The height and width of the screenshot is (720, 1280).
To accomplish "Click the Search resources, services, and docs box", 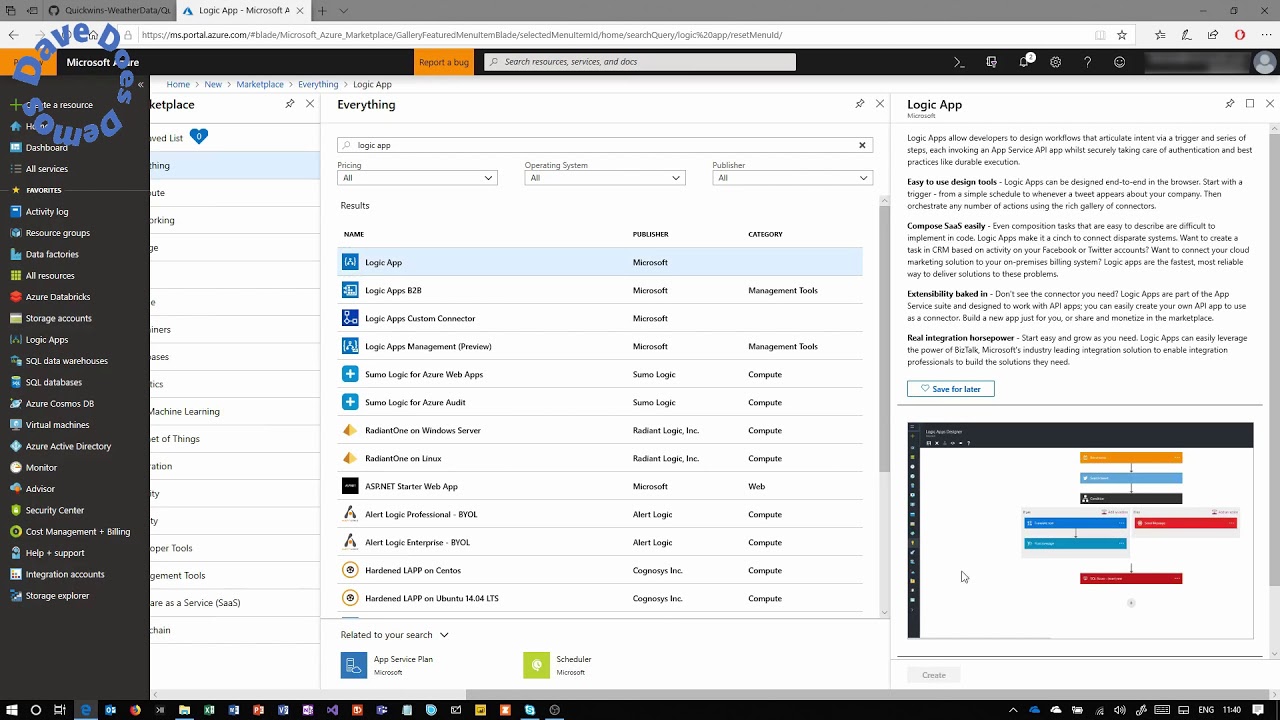I will [640, 62].
